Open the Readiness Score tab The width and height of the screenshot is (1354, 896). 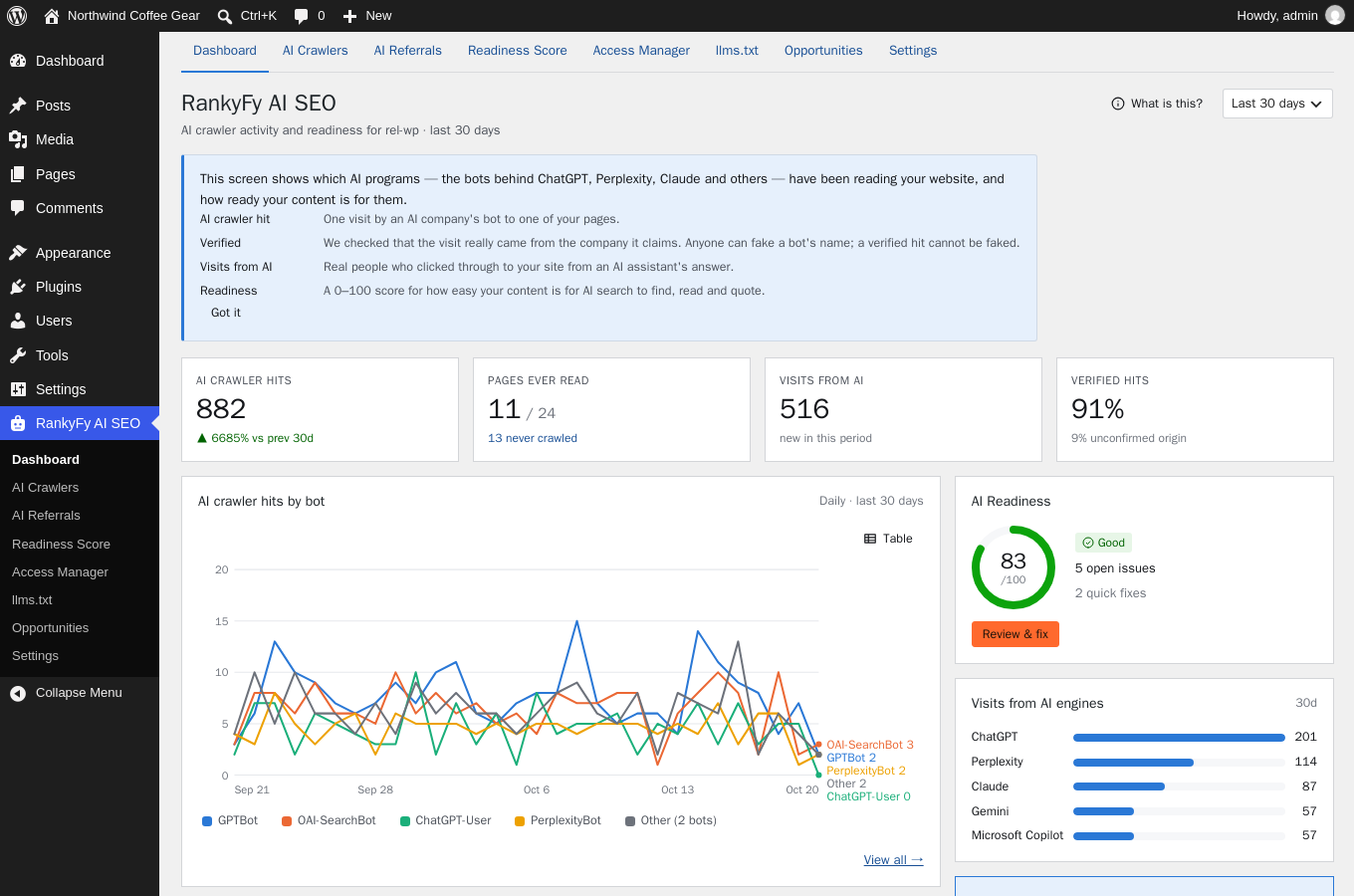pyautogui.click(x=518, y=51)
